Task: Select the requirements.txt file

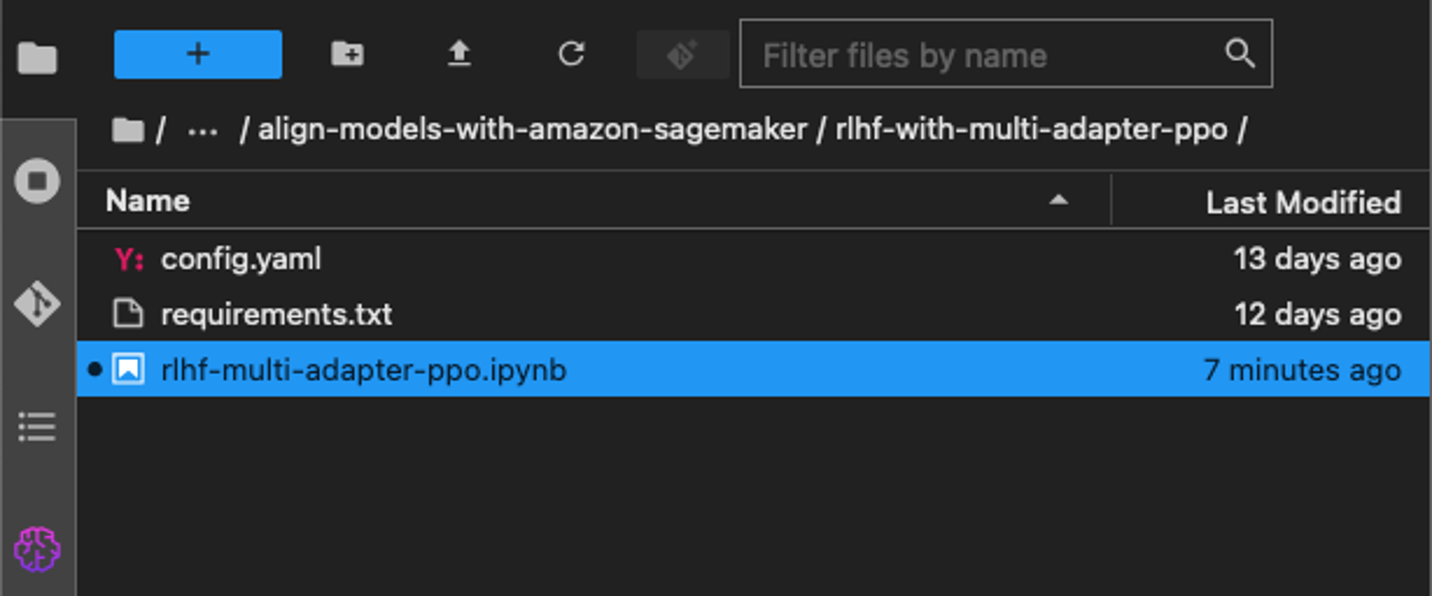Action: (x=276, y=315)
